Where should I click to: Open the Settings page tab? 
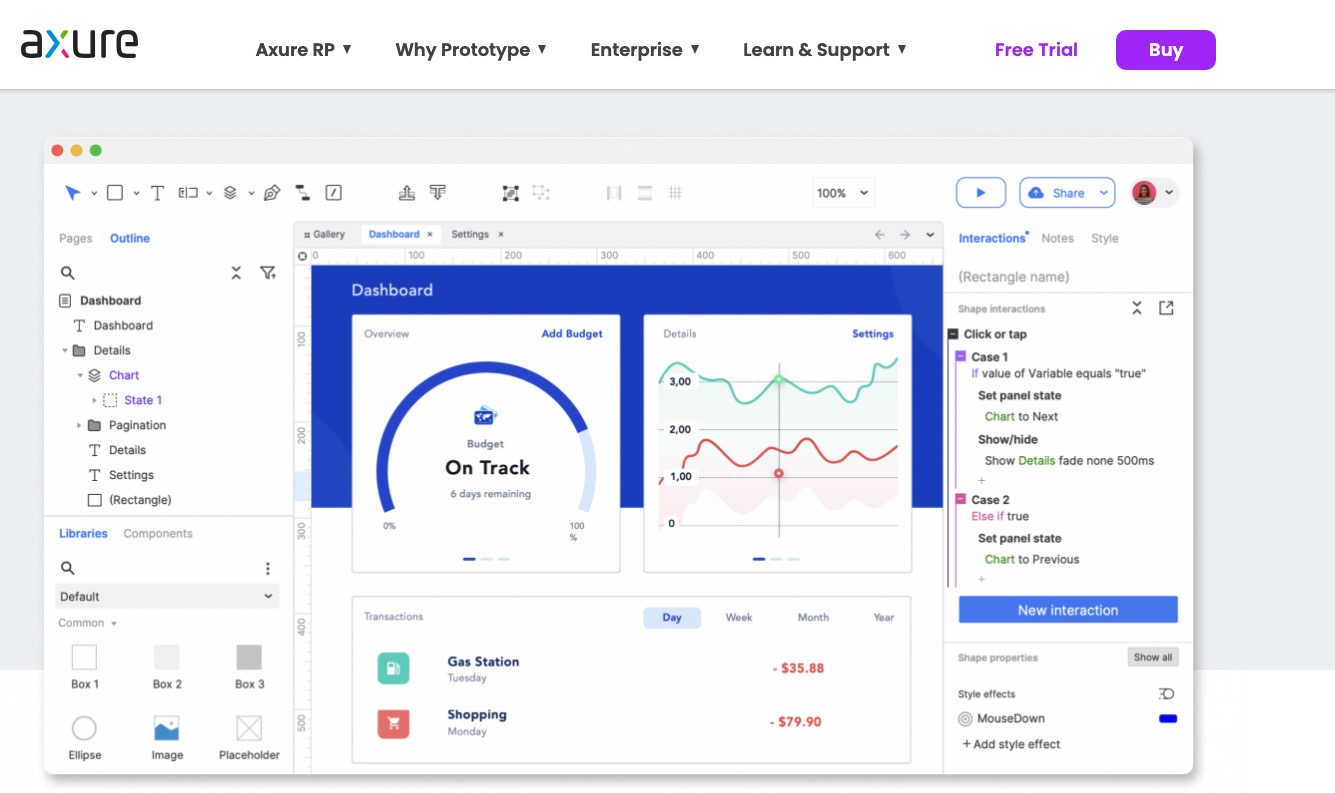tap(469, 234)
